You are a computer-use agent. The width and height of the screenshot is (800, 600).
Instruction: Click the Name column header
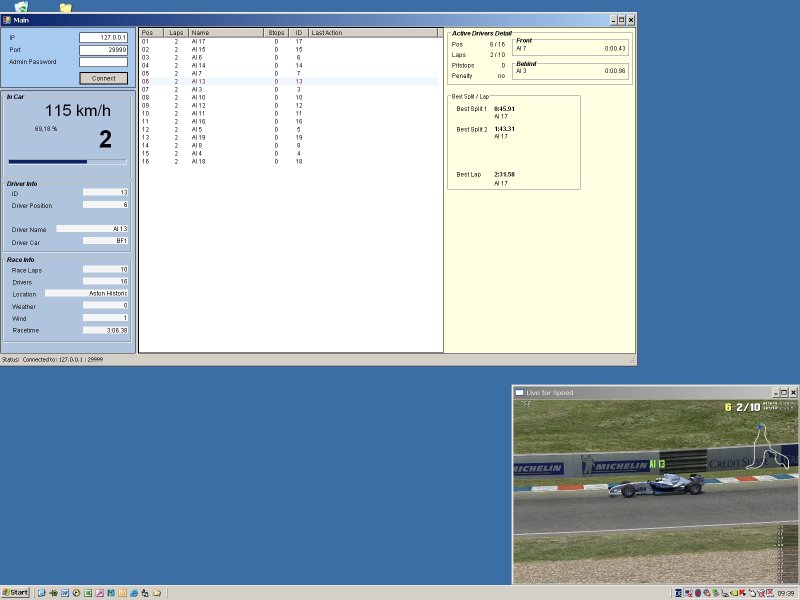coord(226,33)
